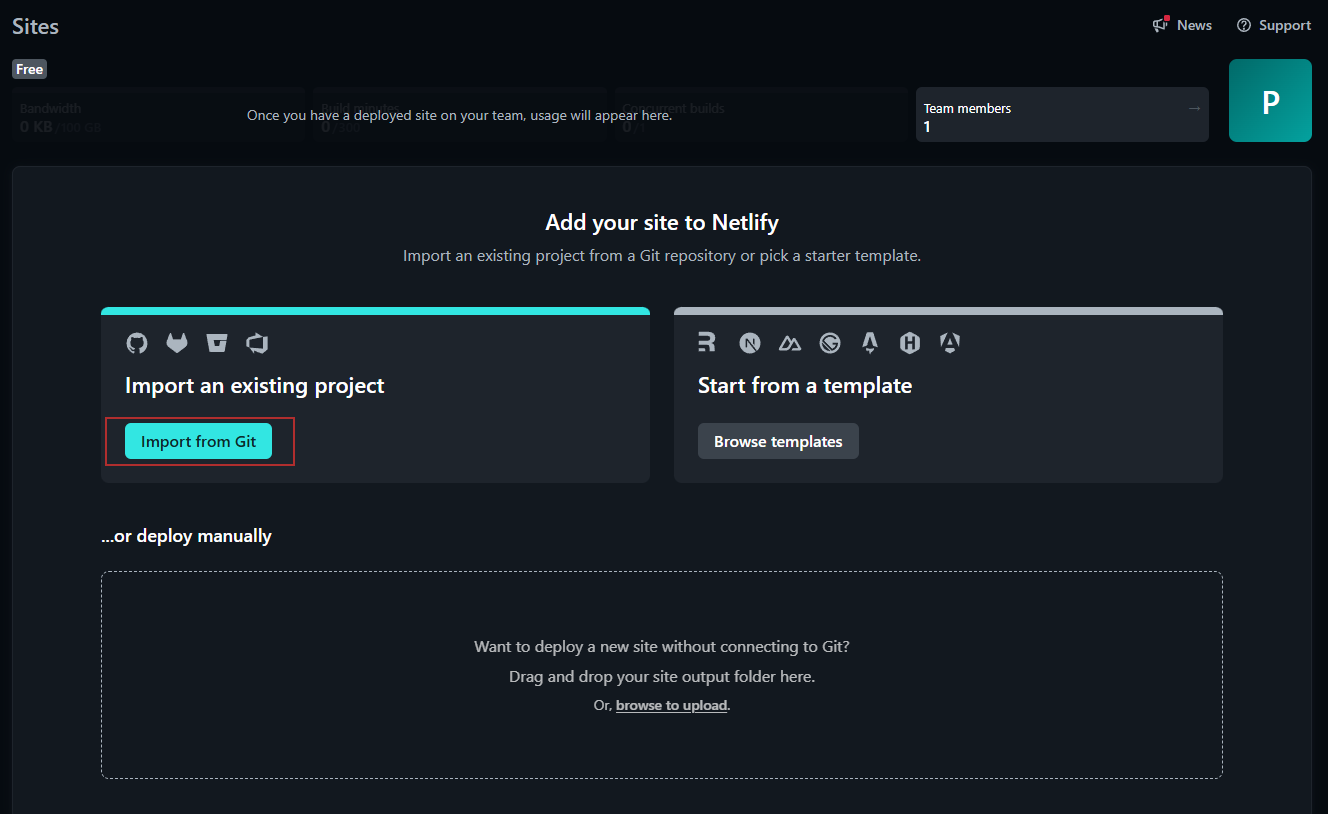Click the GitHub logo icon

(x=136, y=343)
